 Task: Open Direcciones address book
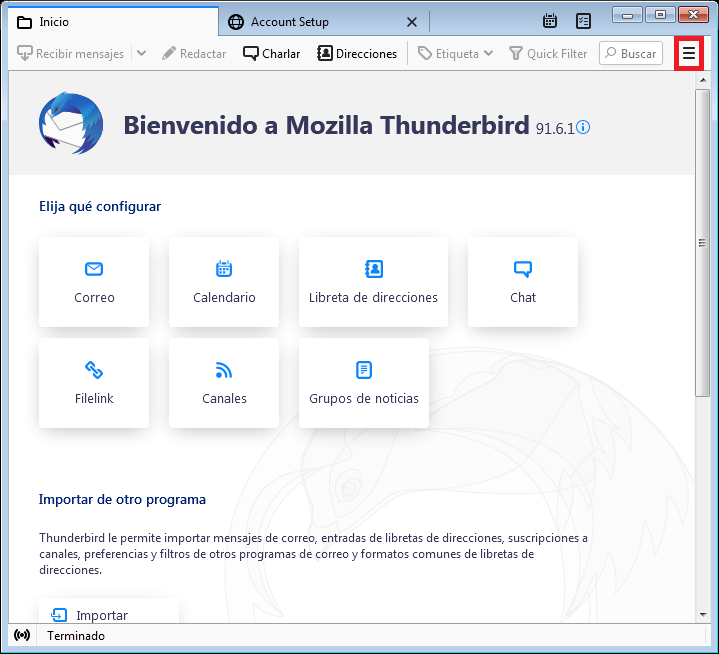(357, 54)
